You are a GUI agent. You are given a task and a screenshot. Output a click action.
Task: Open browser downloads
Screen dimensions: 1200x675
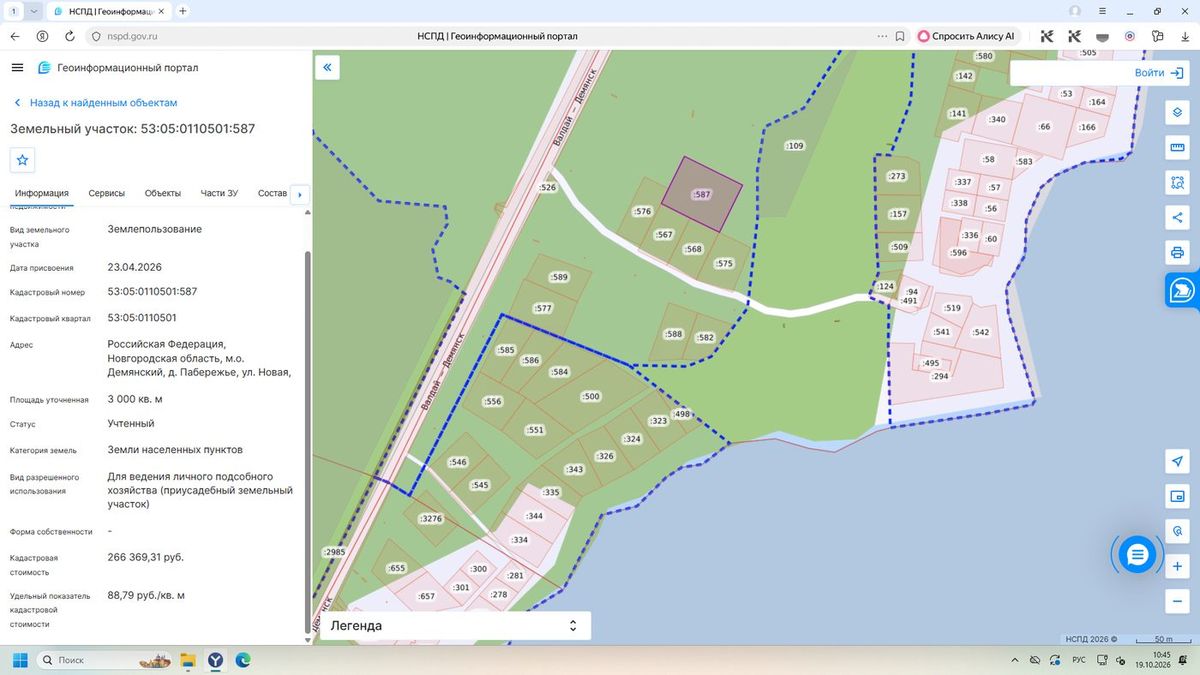(x=1185, y=36)
